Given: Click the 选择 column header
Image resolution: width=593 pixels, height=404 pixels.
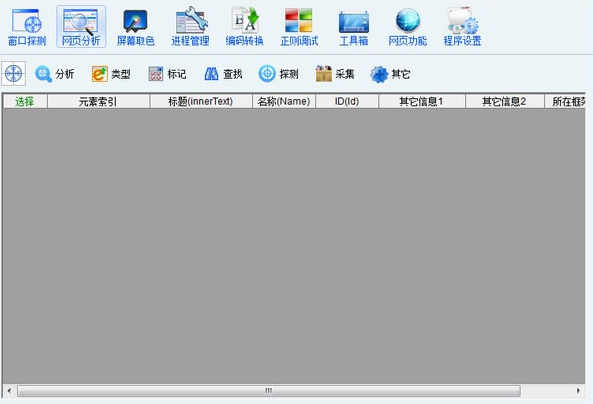Looking at the screenshot, I should point(25,101).
